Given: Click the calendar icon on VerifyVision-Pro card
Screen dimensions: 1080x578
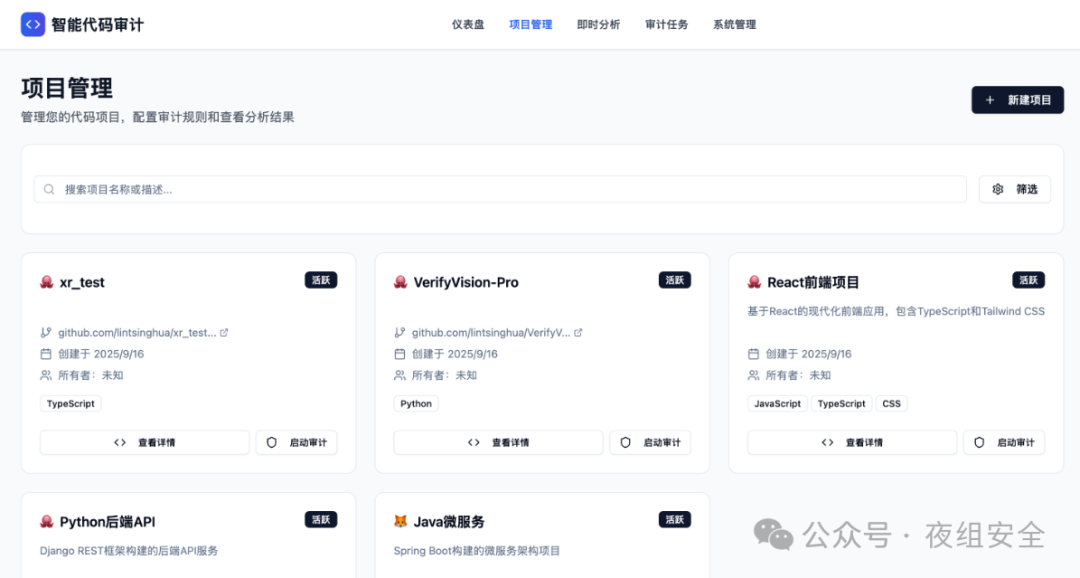Looking at the screenshot, I should [400, 353].
